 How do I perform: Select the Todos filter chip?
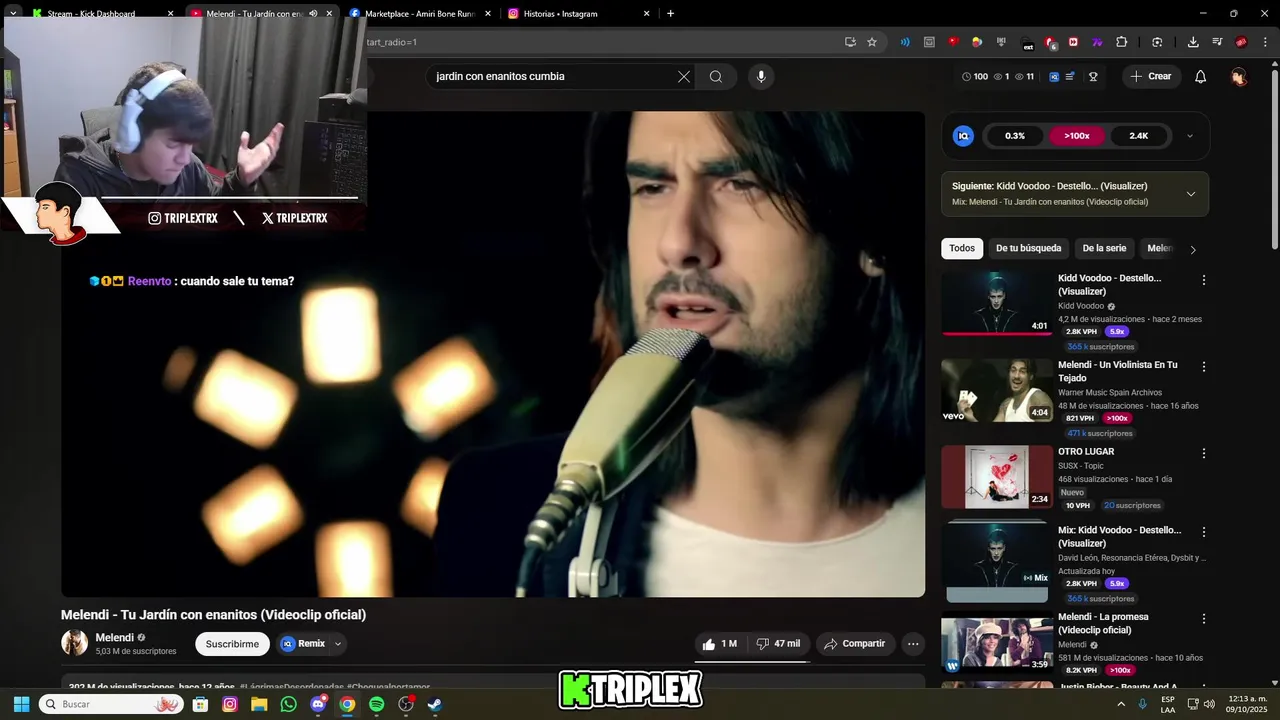pyautogui.click(x=962, y=248)
